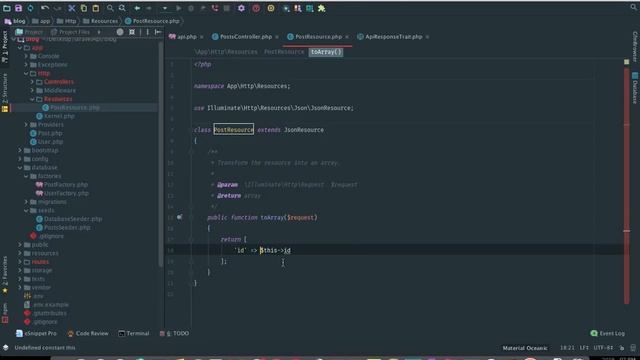Stop the process with the square stop icon

pos(227,8)
